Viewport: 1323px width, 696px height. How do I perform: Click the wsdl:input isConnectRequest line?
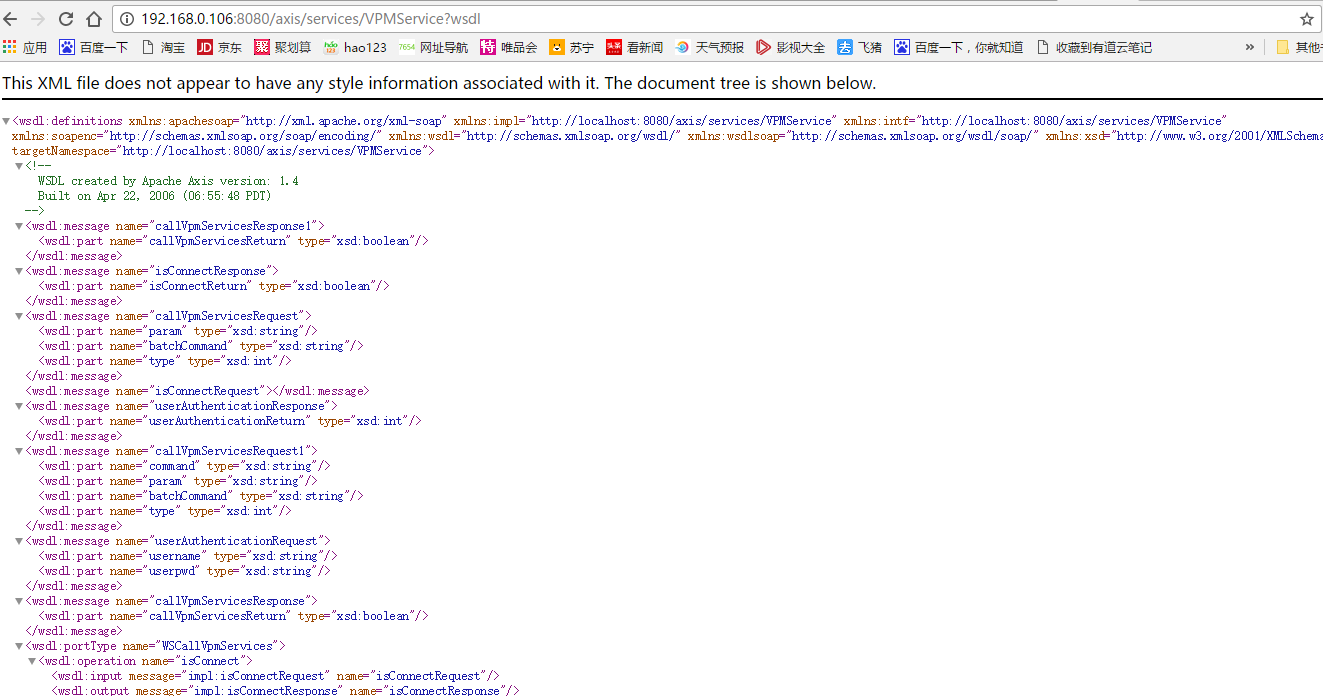pyautogui.click(x=275, y=676)
